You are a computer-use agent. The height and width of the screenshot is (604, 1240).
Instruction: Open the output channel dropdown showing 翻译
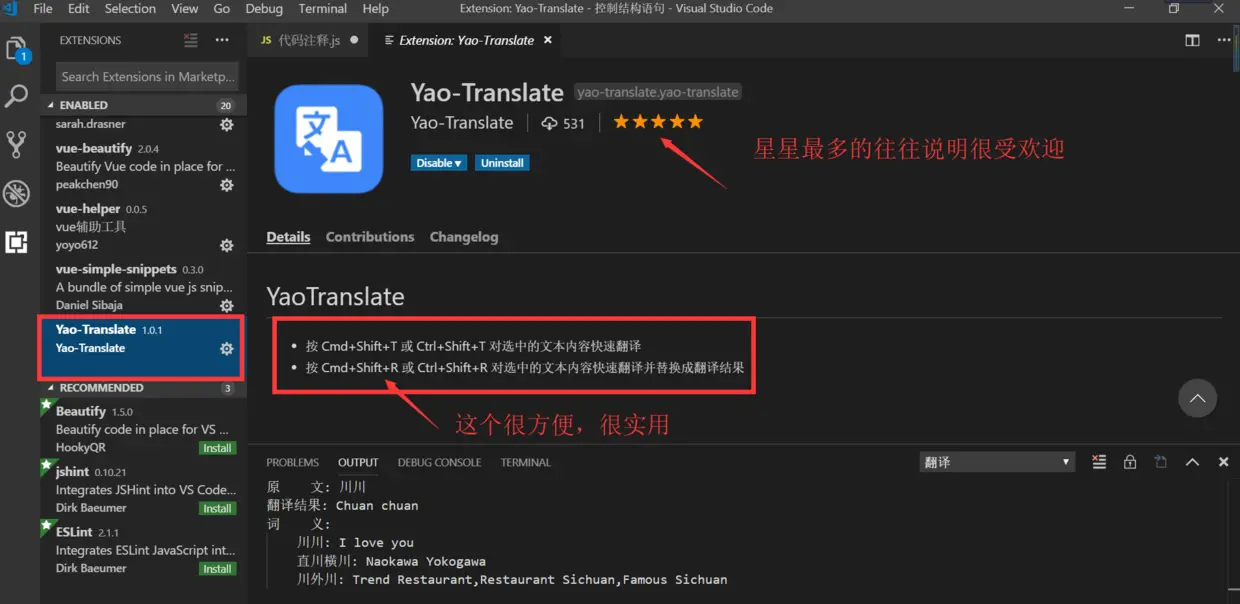pyautogui.click(x=995, y=461)
